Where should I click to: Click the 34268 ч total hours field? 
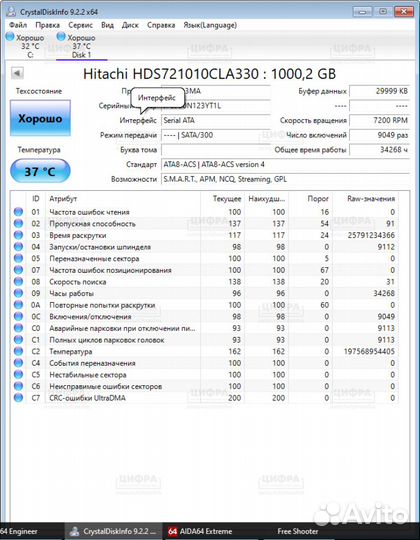(x=379, y=150)
